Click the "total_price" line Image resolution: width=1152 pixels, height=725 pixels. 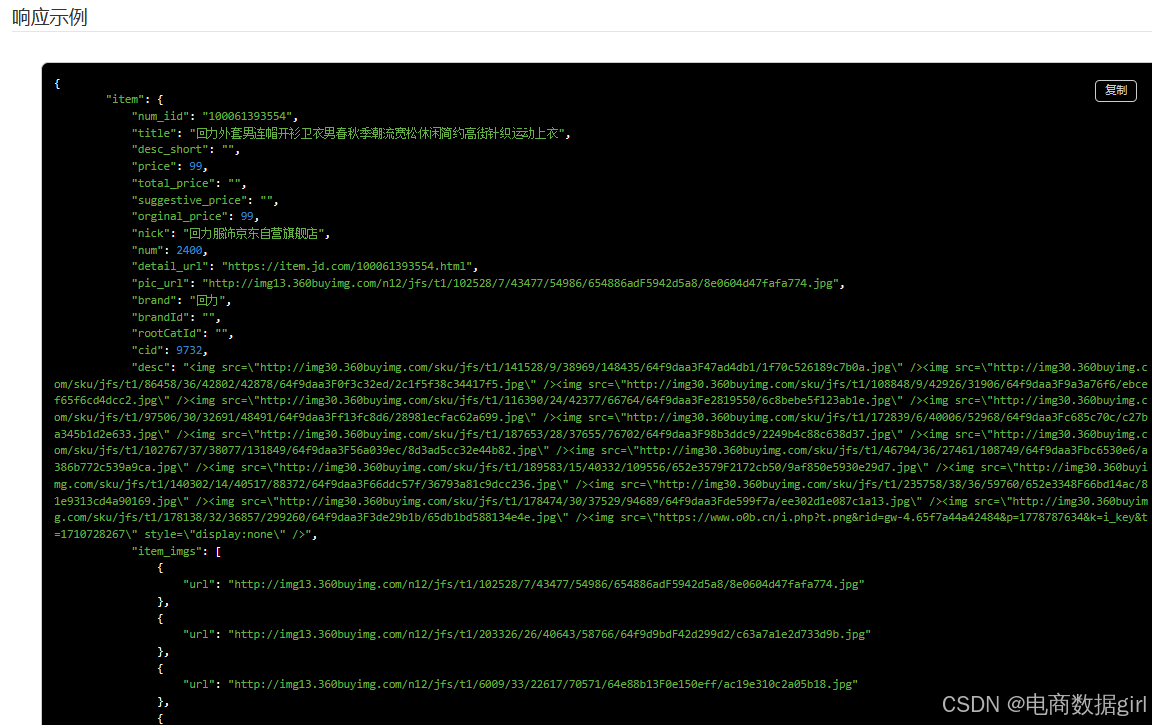pos(189,183)
